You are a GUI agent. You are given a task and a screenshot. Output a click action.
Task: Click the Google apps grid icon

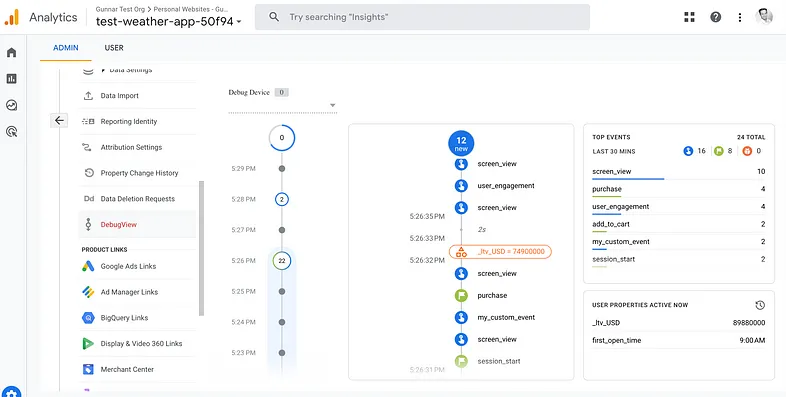tap(689, 17)
